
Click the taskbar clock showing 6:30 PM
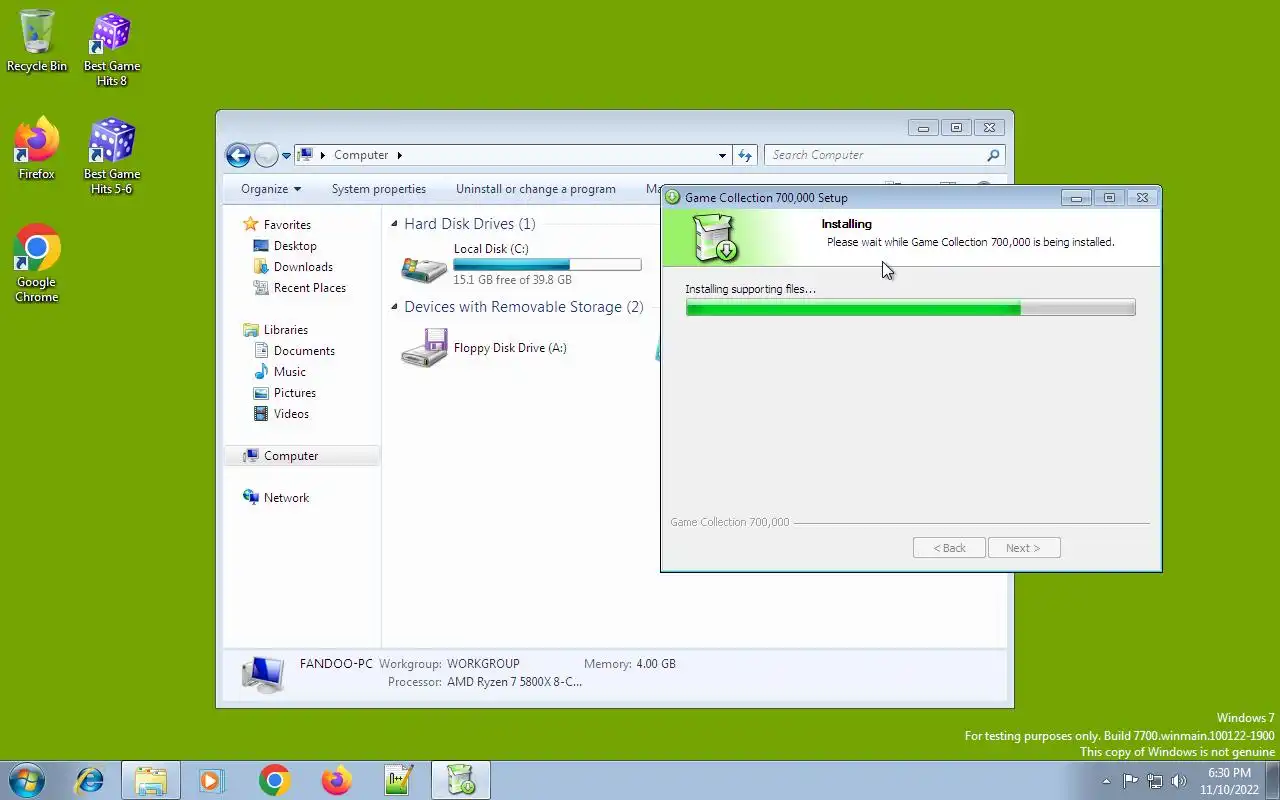[1229, 781]
